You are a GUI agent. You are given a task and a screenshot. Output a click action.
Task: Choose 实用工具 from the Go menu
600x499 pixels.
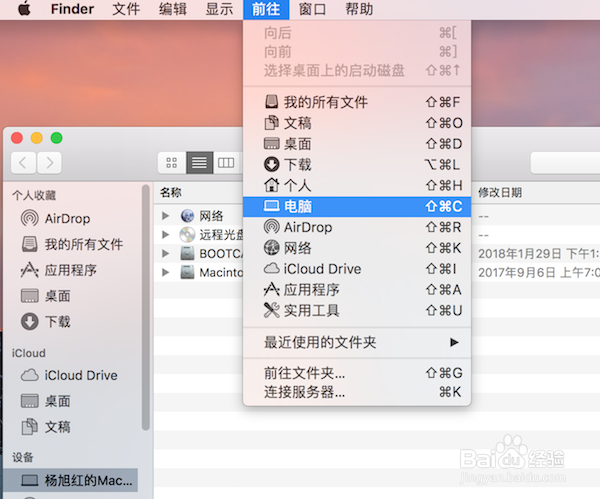pyautogui.click(x=357, y=310)
